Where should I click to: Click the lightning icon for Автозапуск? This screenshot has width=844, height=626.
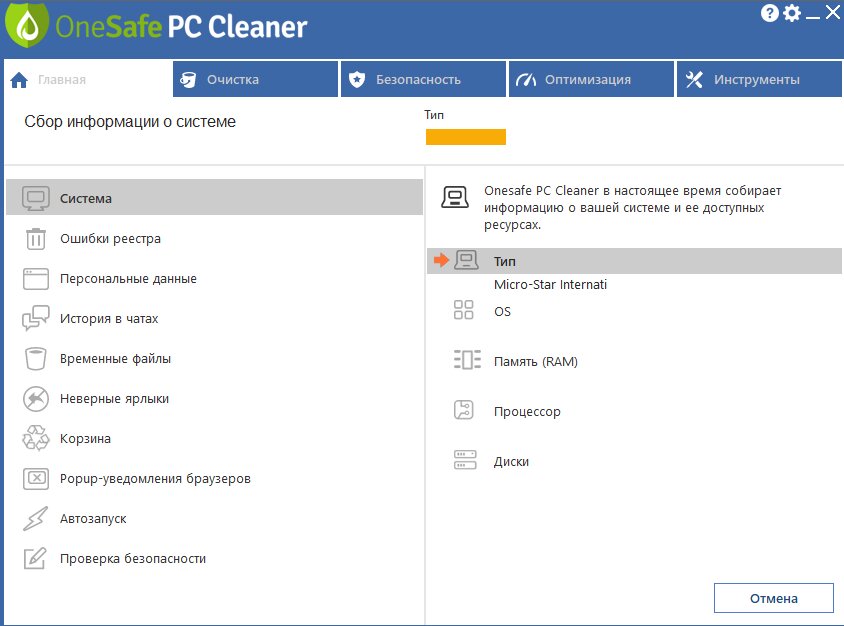pos(36,518)
